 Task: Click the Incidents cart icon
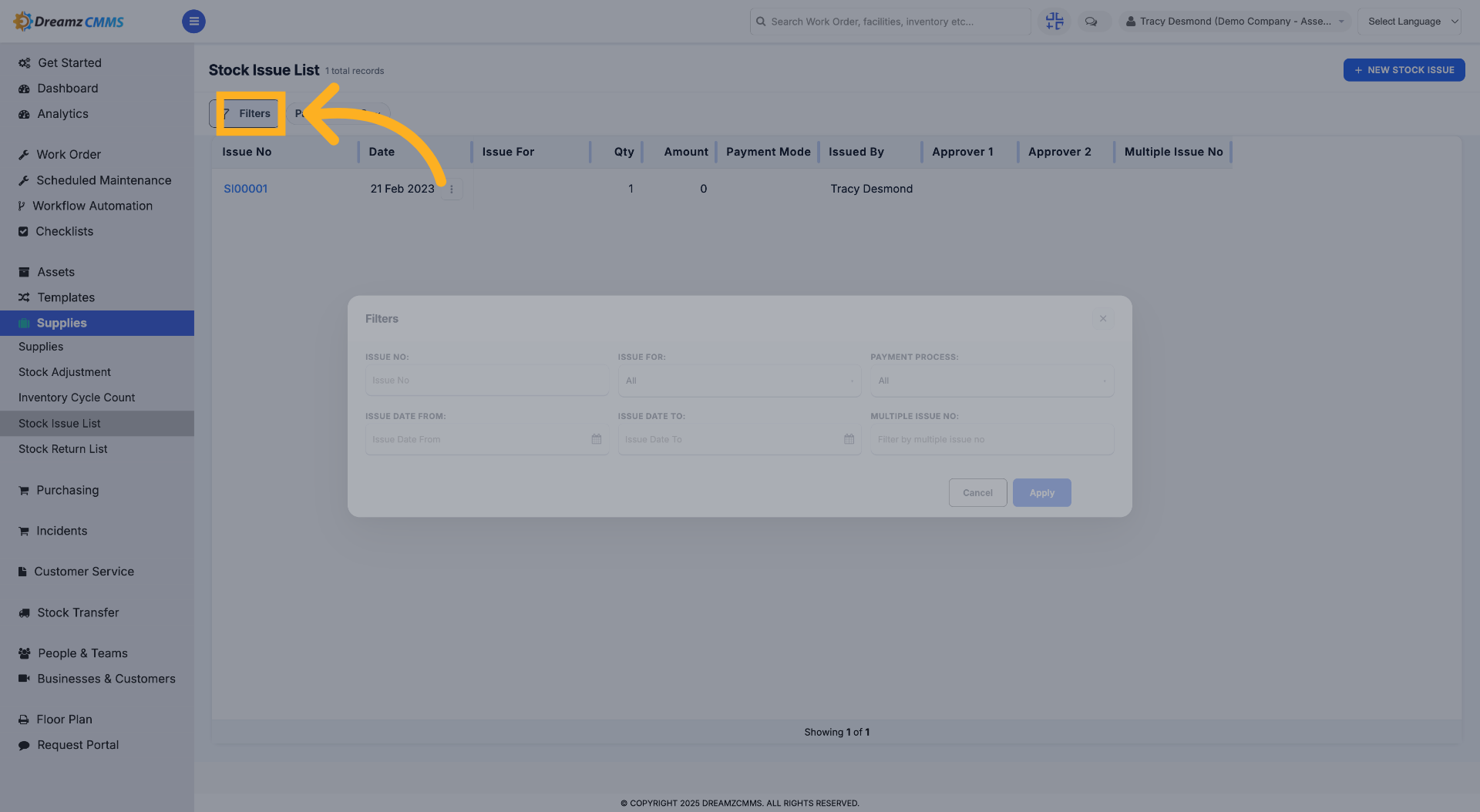24,531
